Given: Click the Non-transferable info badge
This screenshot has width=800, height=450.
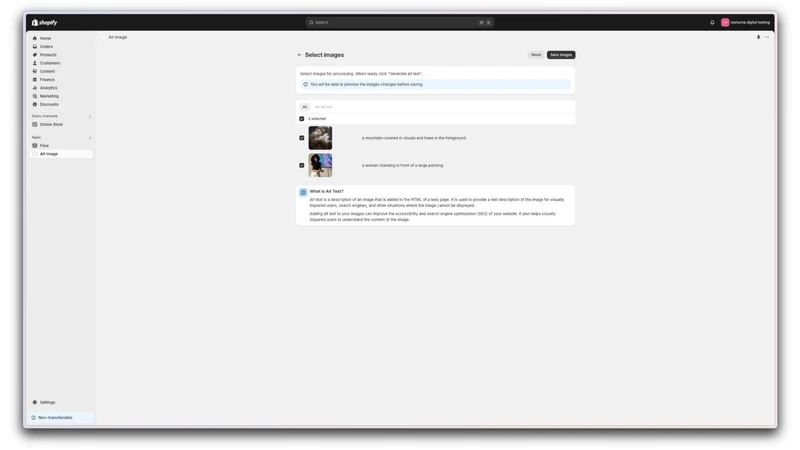Looking at the screenshot, I should [x=61, y=417].
